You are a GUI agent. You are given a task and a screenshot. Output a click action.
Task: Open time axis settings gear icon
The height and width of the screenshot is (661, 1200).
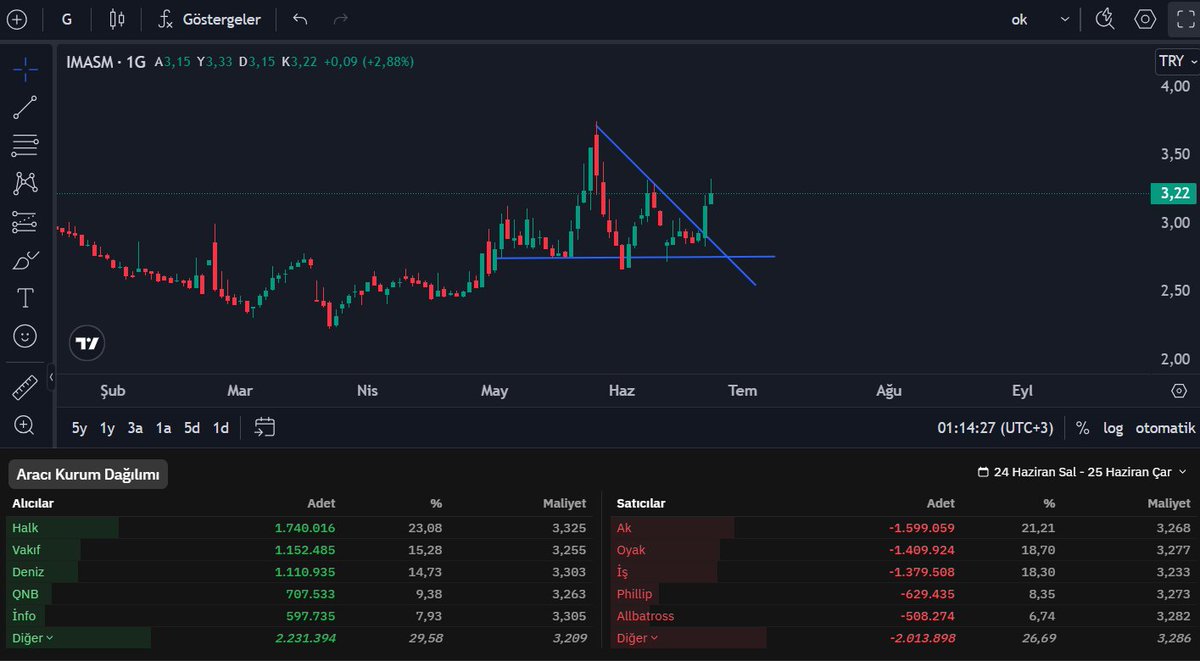[1178, 390]
